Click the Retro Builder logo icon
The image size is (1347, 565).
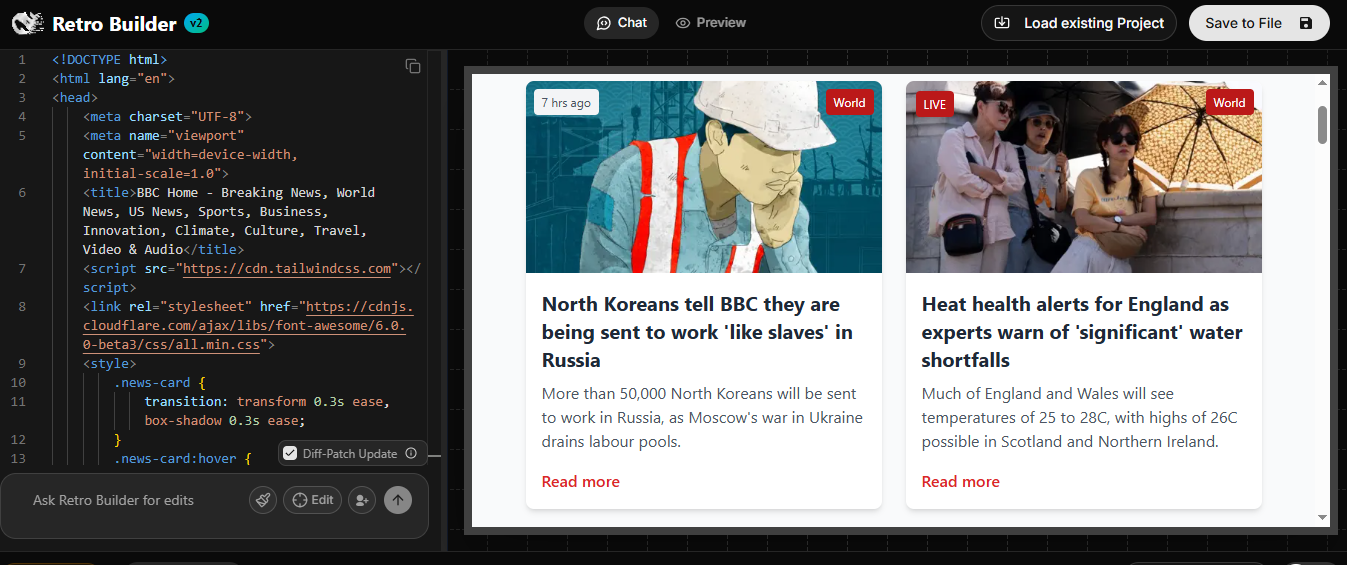(x=25, y=23)
